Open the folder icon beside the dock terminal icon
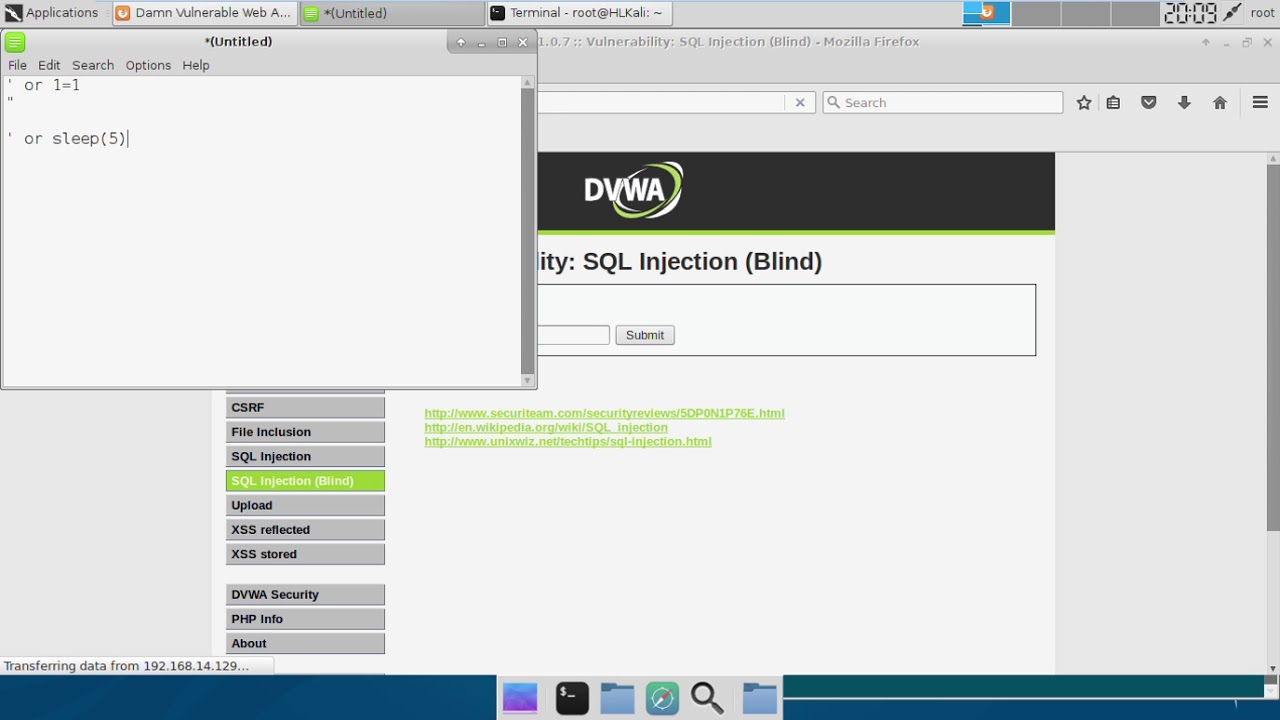The width and height of the screenshot is (1280, 720). point(617,698)
